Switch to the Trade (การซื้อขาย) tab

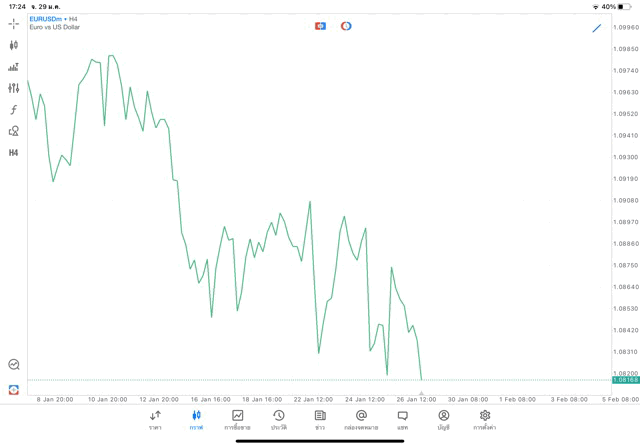pyautogui.click(x=237, y=420)
